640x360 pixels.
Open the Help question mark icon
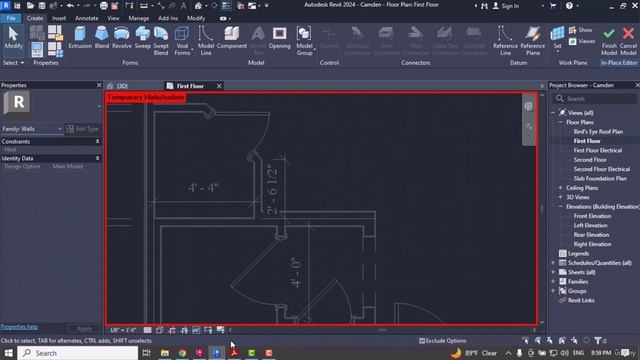pos(569,6)
